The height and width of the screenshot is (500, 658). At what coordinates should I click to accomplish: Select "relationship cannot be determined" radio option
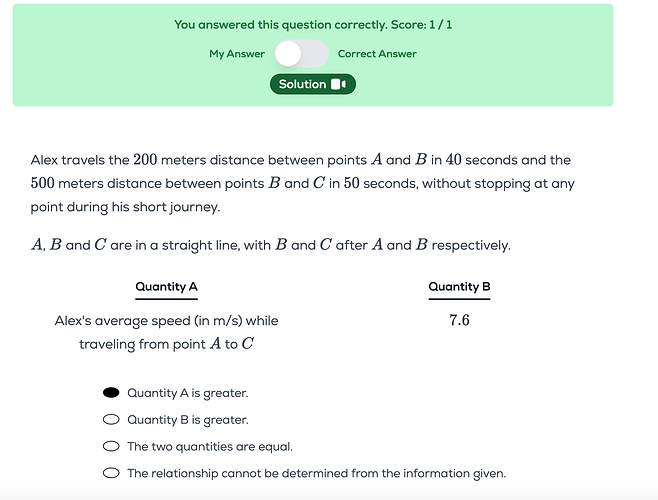(x=111, y=473)
